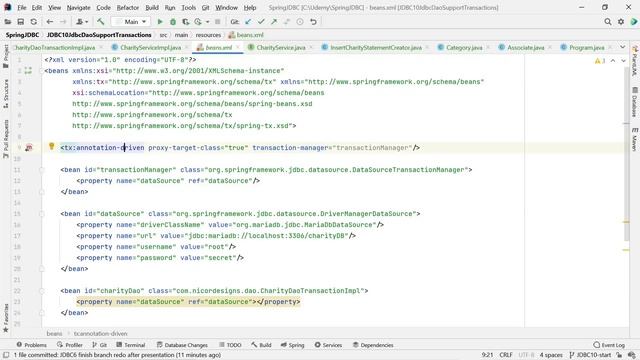640x360 pixels.
Task: Switch to CharityServiceImpl.java tab
Action: [150, 47]
